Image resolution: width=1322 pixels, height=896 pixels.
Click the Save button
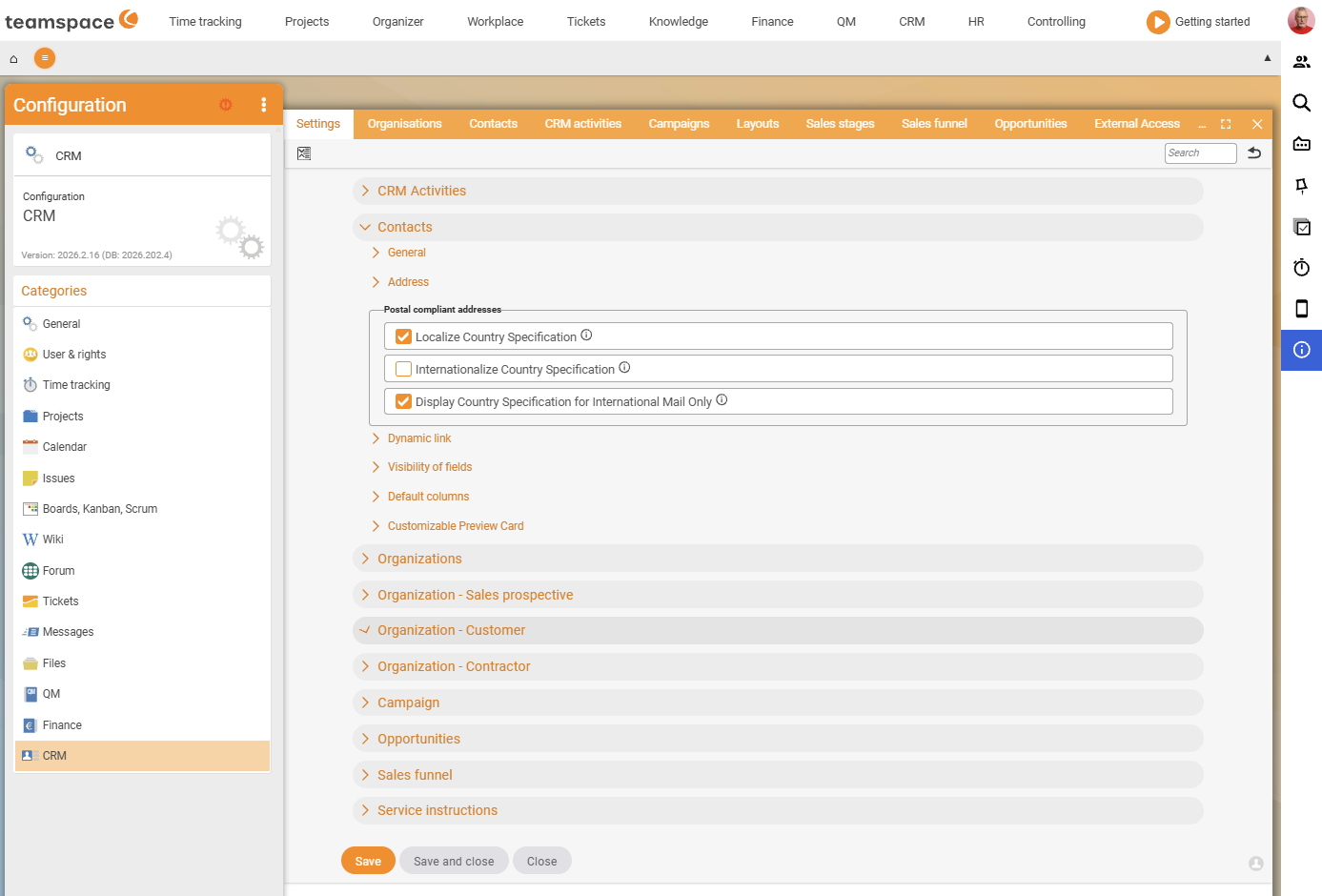coord(368,861)
